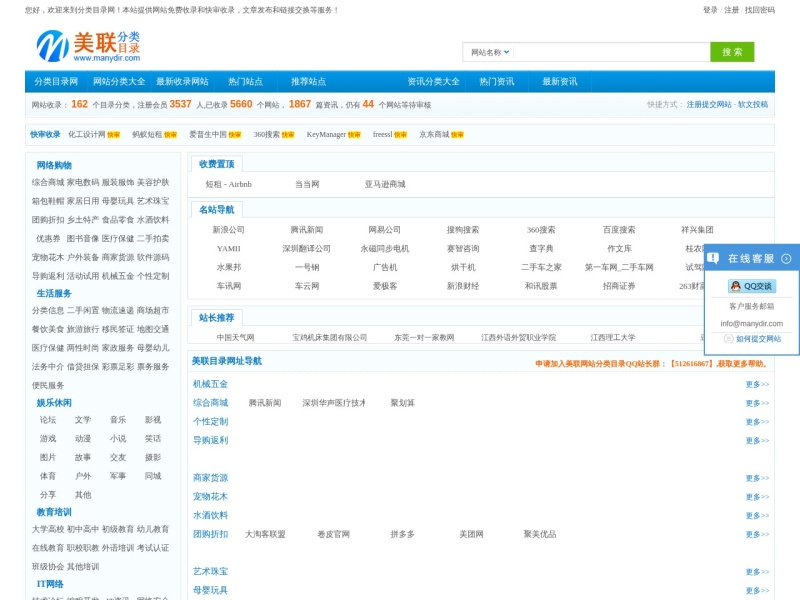Click the 登录 link at top
The height and width of the screenshot is (600, 800).
(710, 10)
